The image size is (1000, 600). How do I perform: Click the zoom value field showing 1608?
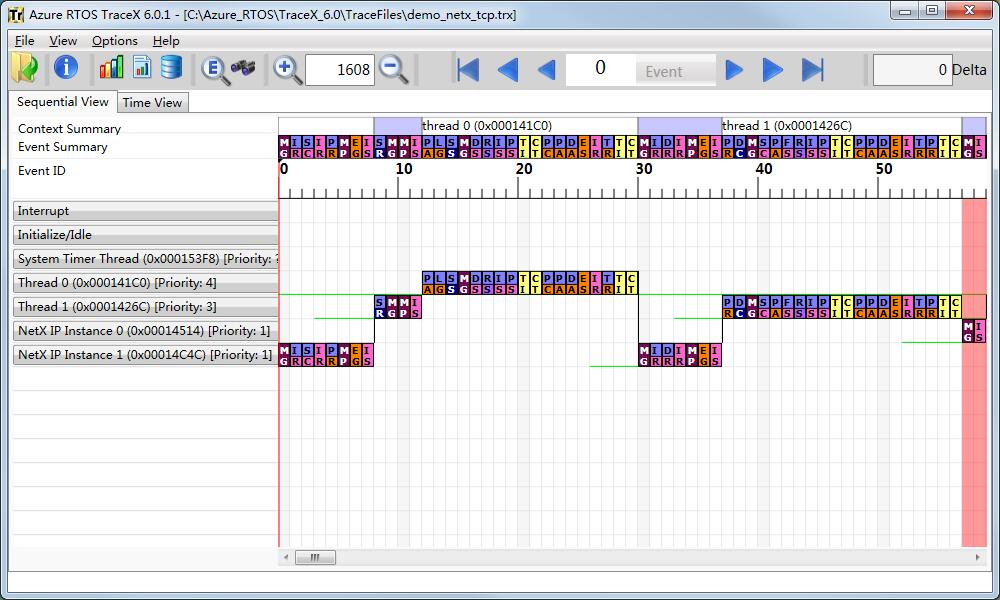[340, 70]
